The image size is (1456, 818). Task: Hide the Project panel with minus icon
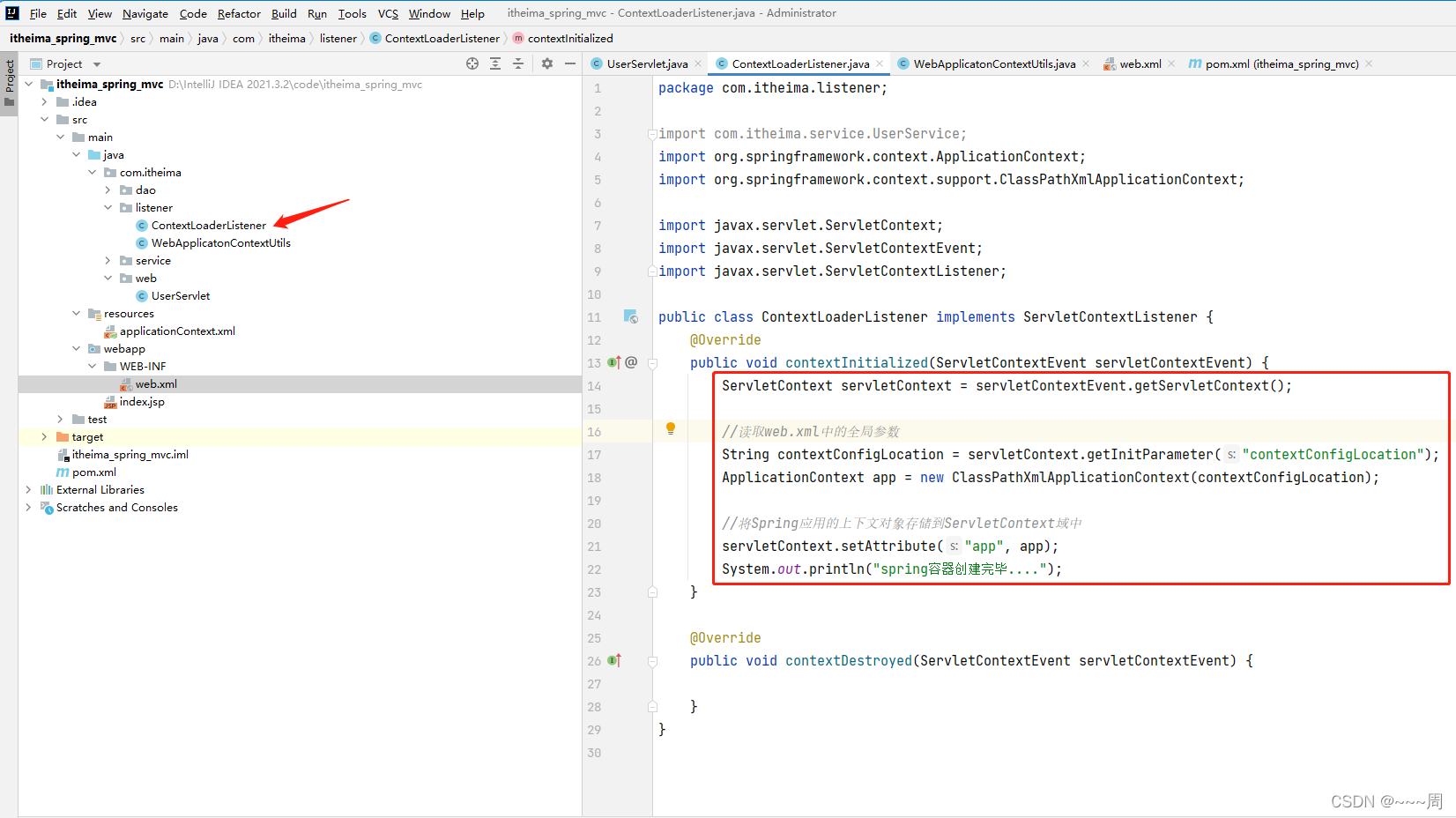570,63
